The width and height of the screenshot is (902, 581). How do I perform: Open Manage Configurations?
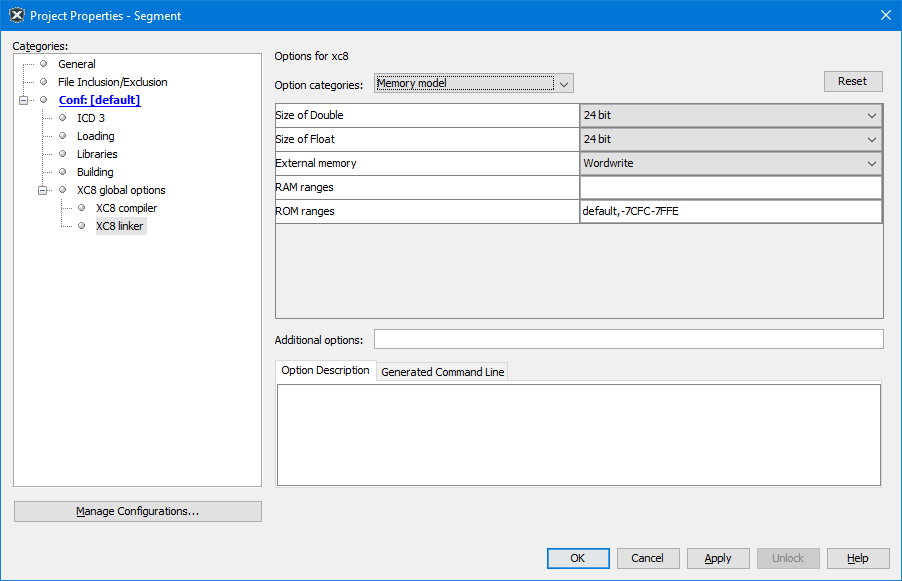coord(137,511)
